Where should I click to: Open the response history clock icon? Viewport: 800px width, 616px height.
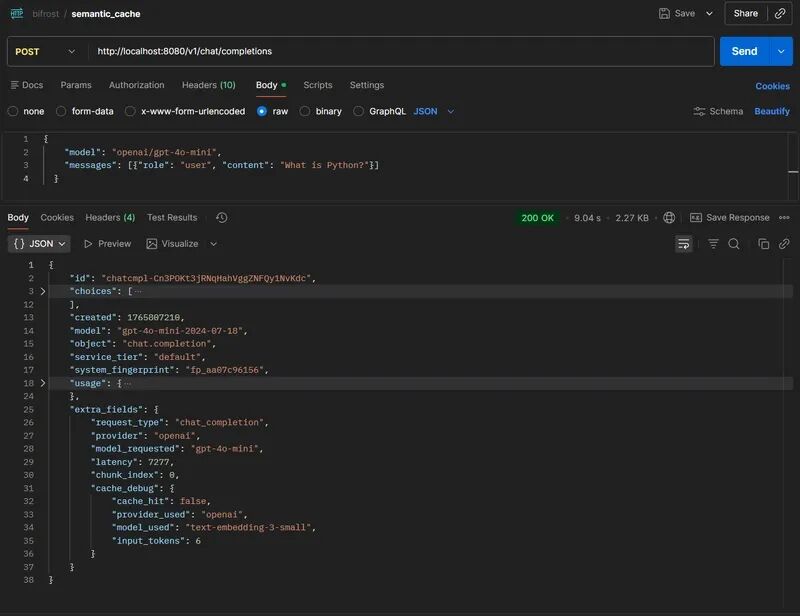pyautogui.click(x=221, y=218)
